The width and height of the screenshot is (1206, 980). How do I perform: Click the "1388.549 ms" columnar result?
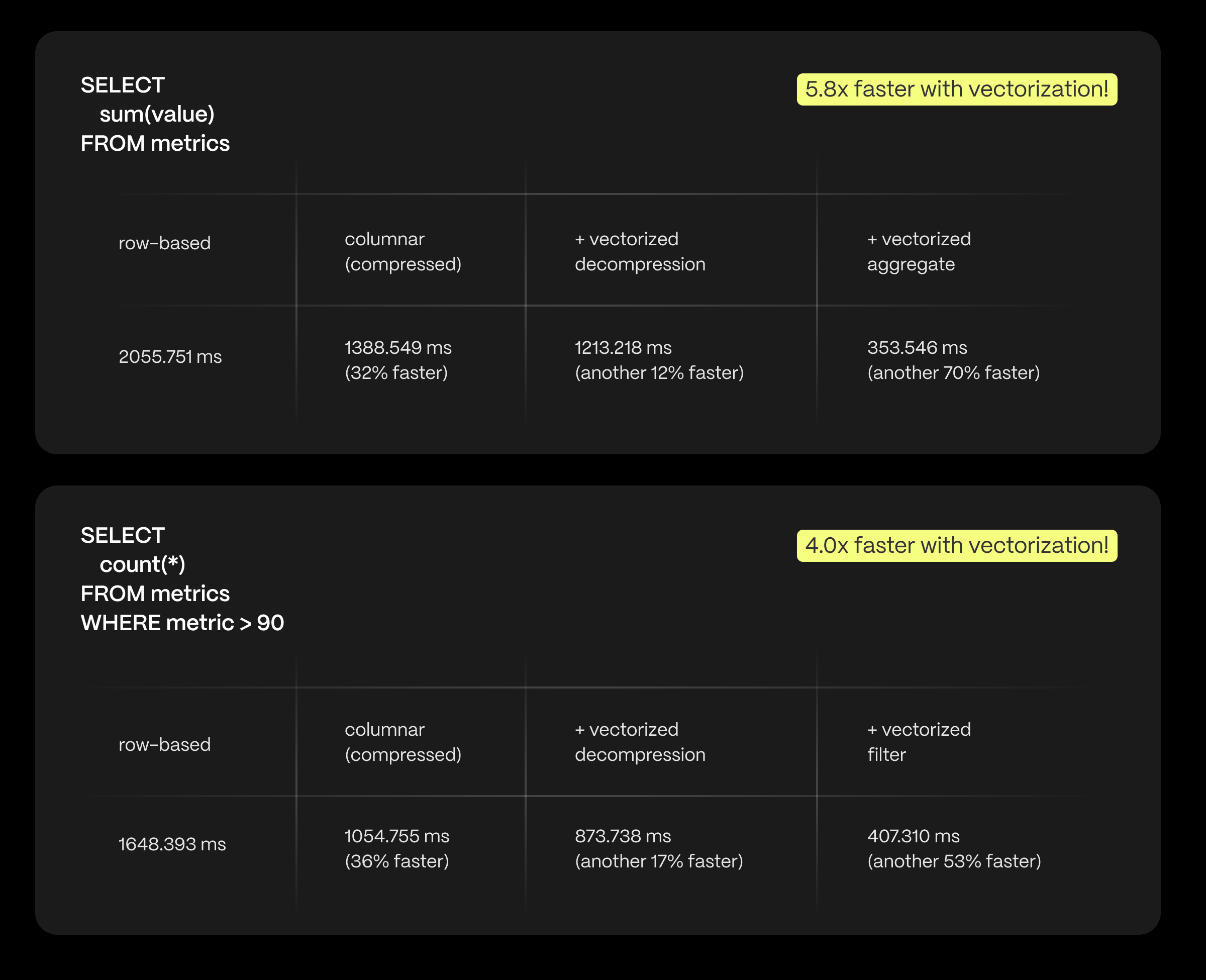[398, 348]
